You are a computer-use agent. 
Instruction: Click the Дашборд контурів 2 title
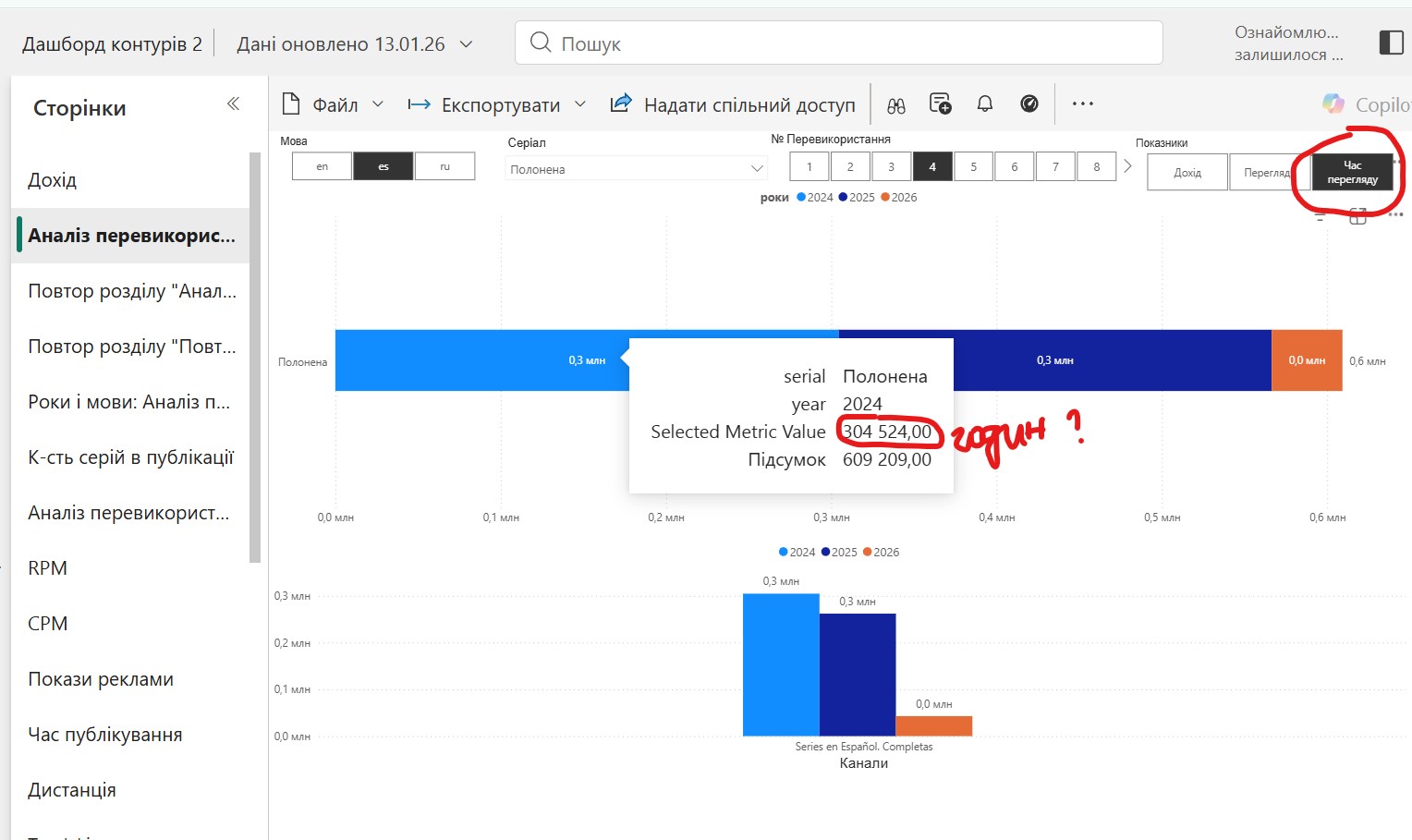click(112, 43)
